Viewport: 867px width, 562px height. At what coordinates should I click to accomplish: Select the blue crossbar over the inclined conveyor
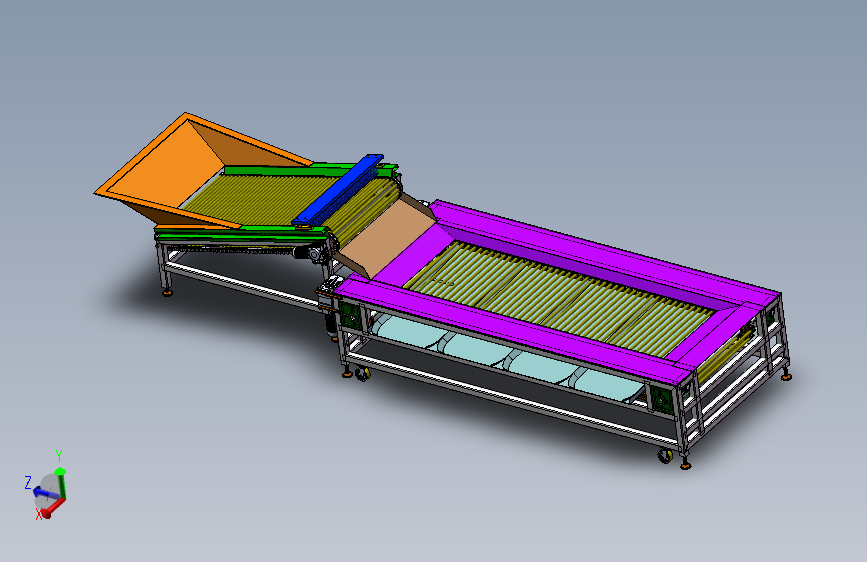click(x=338, y=190)
